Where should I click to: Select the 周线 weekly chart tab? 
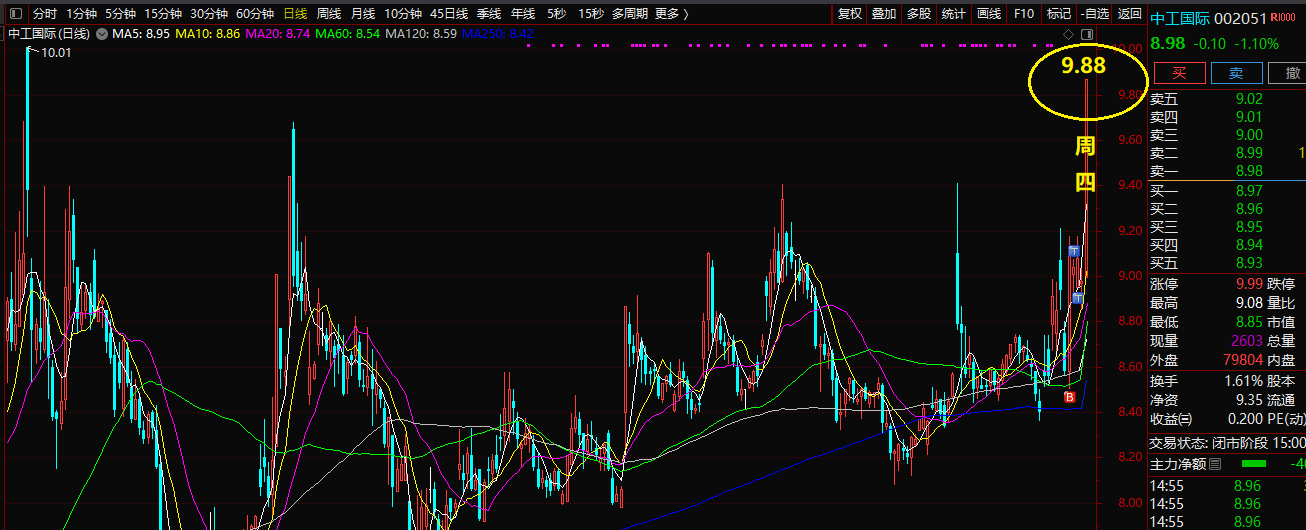329,14
